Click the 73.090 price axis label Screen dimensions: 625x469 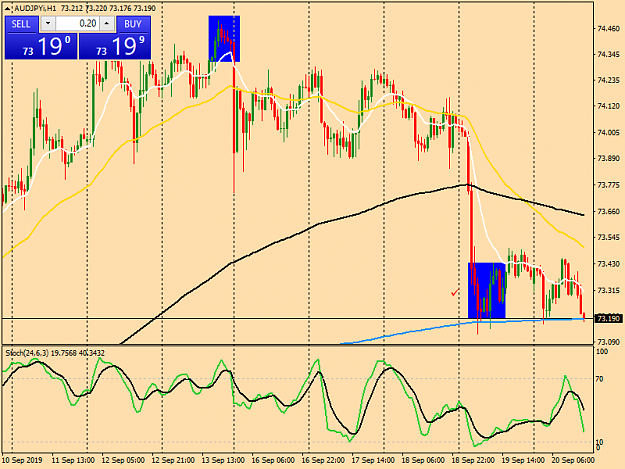tap(609, 342)
